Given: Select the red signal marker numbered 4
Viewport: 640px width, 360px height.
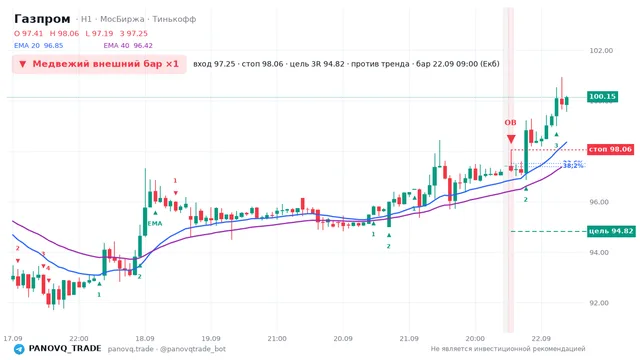Looking at the screenshot, I should (48, 268).
